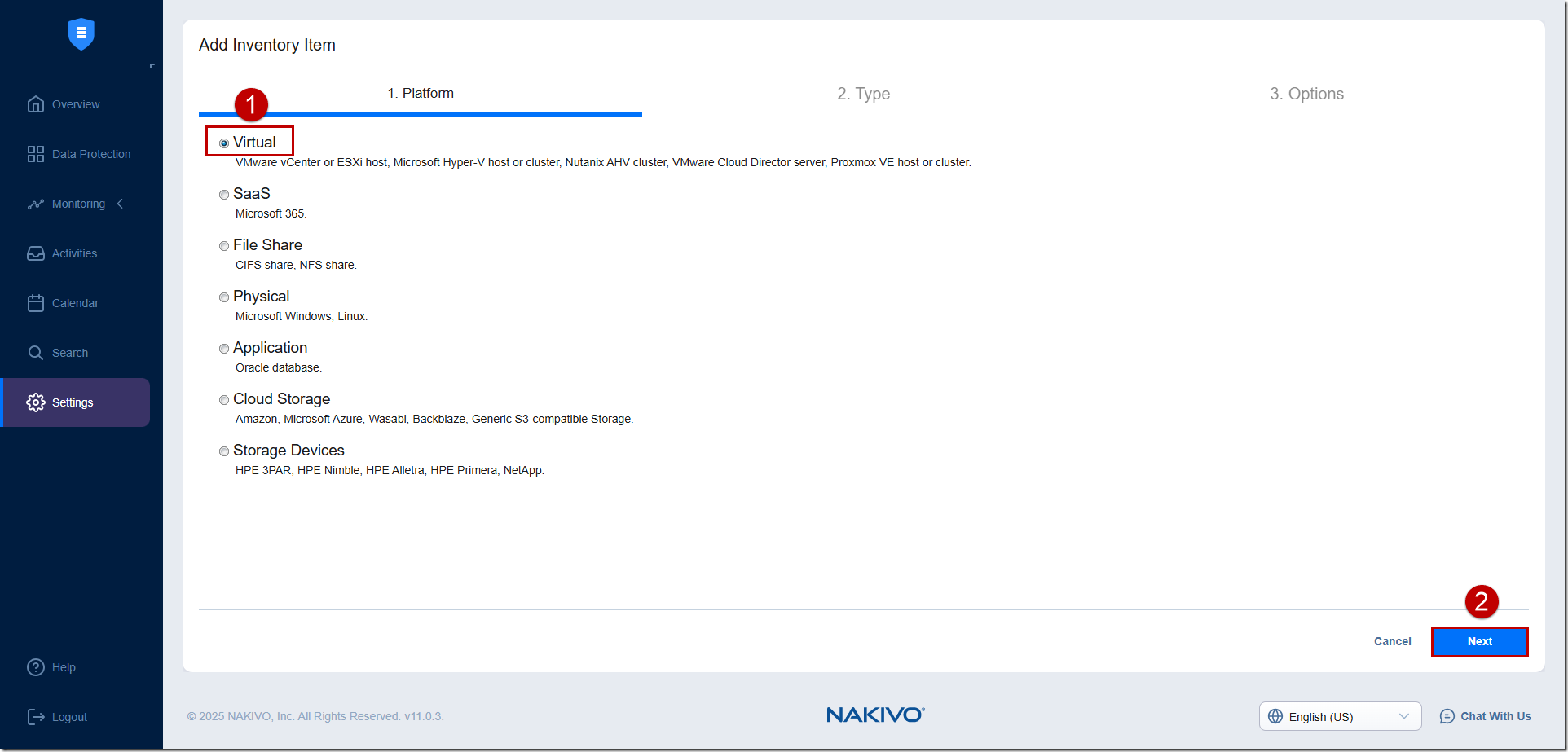Select the Virtual platform radio button

pyautogui.click(x=224, y=143)
